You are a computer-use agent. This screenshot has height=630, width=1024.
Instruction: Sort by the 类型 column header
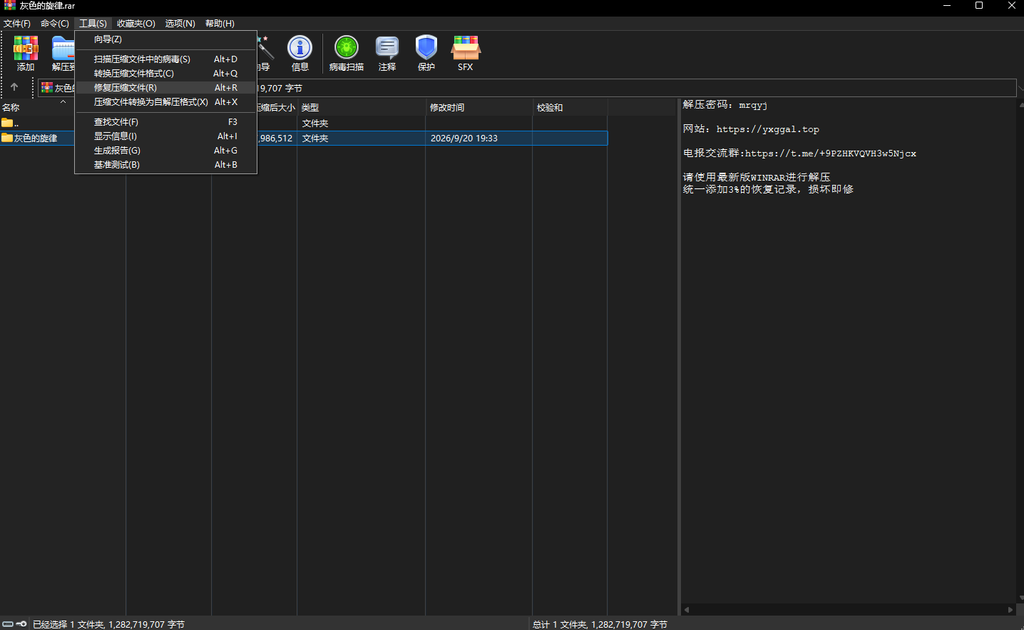point(361,108)
